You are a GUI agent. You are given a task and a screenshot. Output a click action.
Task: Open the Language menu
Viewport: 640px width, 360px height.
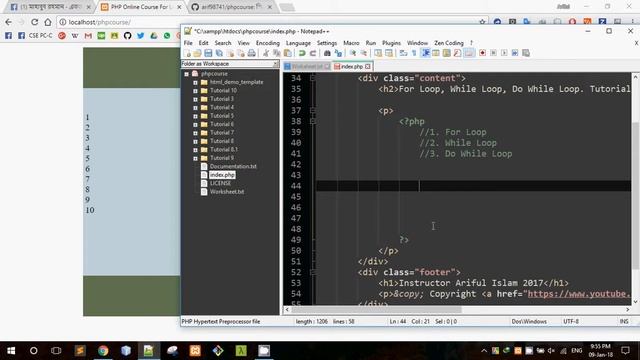pos(298,43)
